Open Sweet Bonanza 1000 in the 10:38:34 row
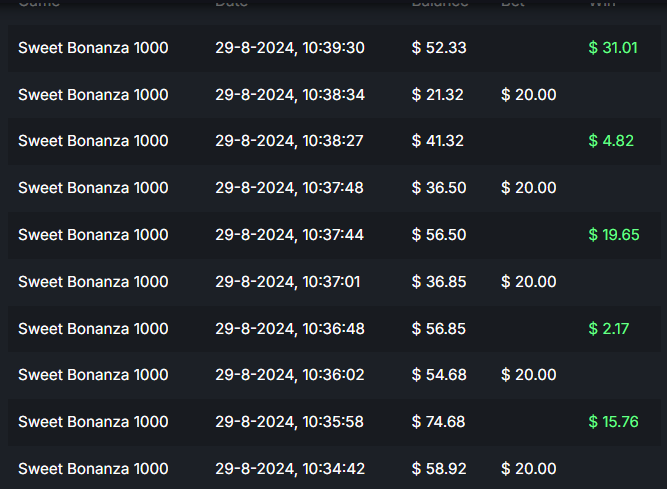 point(93,95)
